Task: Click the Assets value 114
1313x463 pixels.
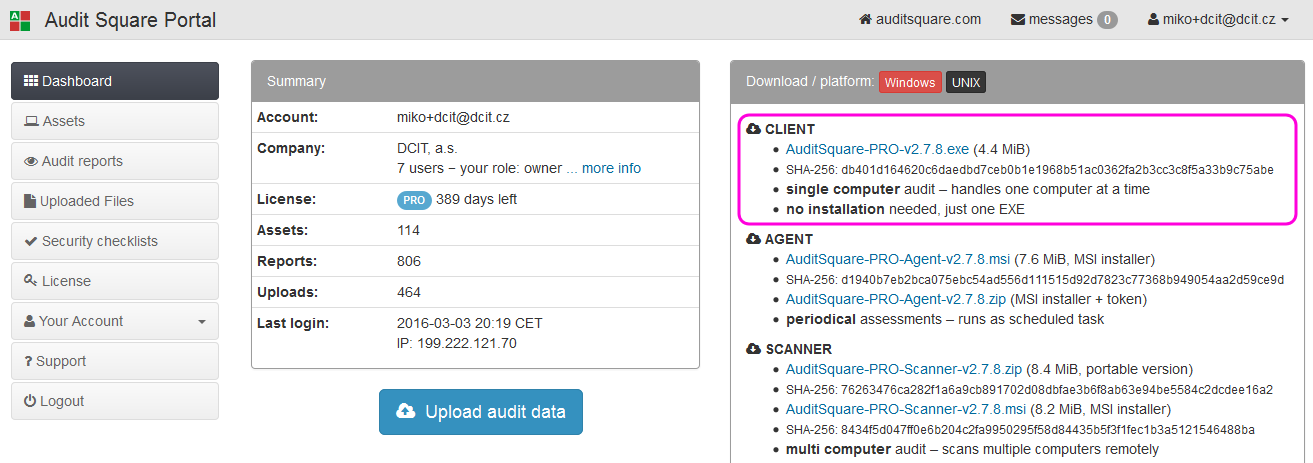Action: (409, 230)
